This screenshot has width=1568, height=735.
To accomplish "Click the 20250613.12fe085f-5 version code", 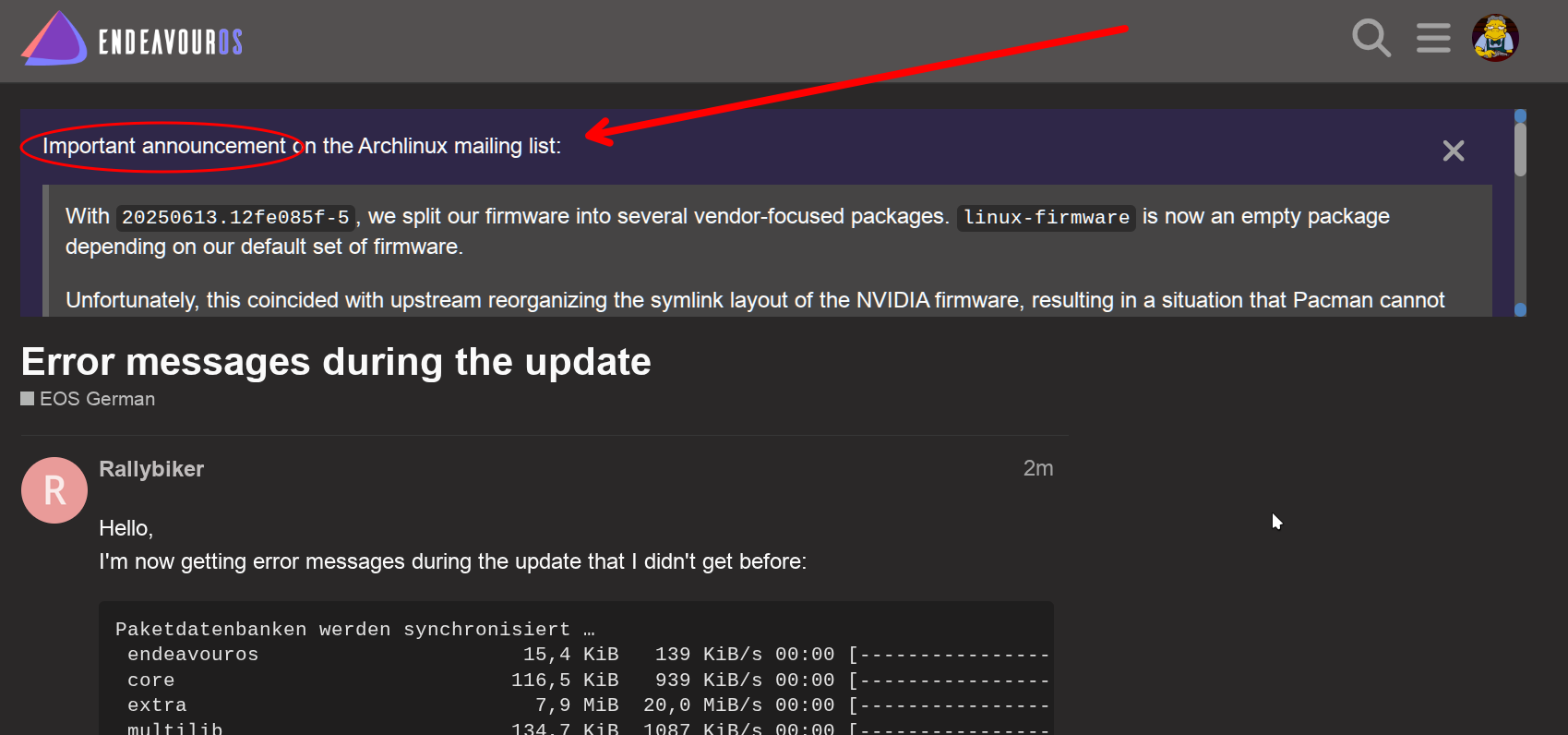I will [x=235, y=217].
